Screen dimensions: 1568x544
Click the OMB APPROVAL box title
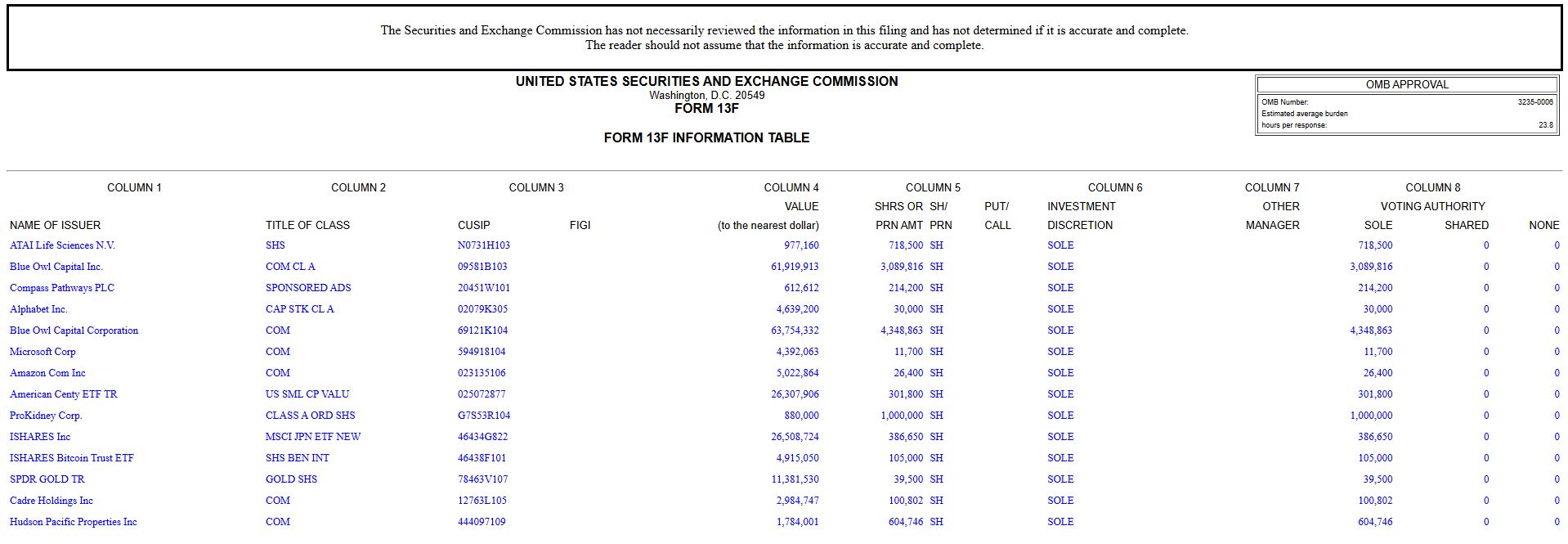click(x=1407, y=84)
